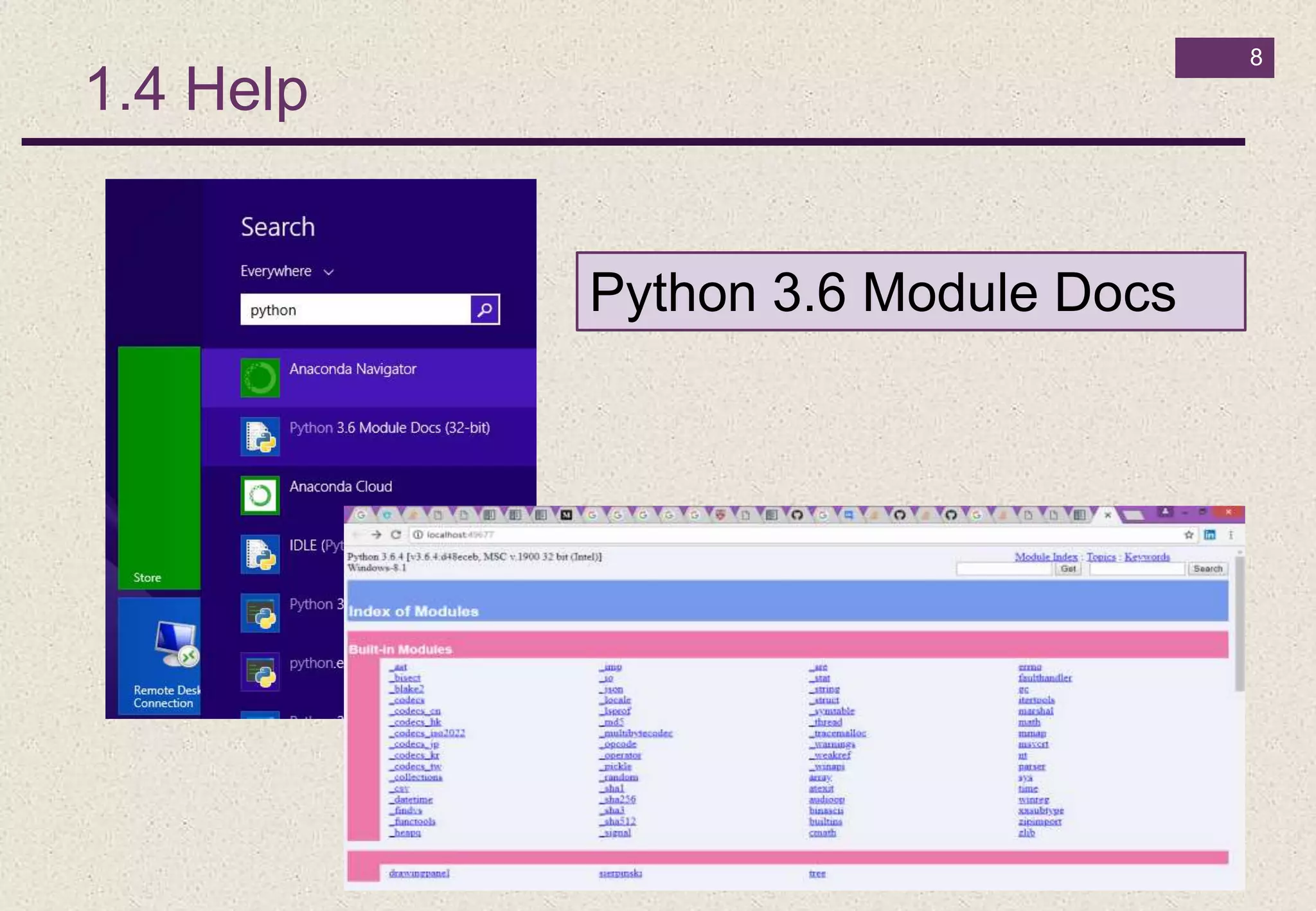Open the _bisect module link

pyautogui.click(x=405, y=678)
